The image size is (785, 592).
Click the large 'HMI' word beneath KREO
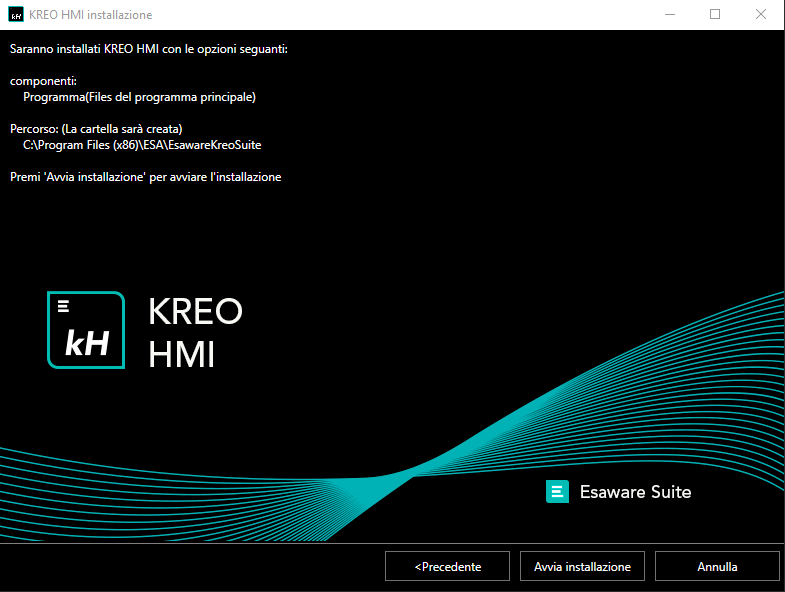[x=182, y=354]
